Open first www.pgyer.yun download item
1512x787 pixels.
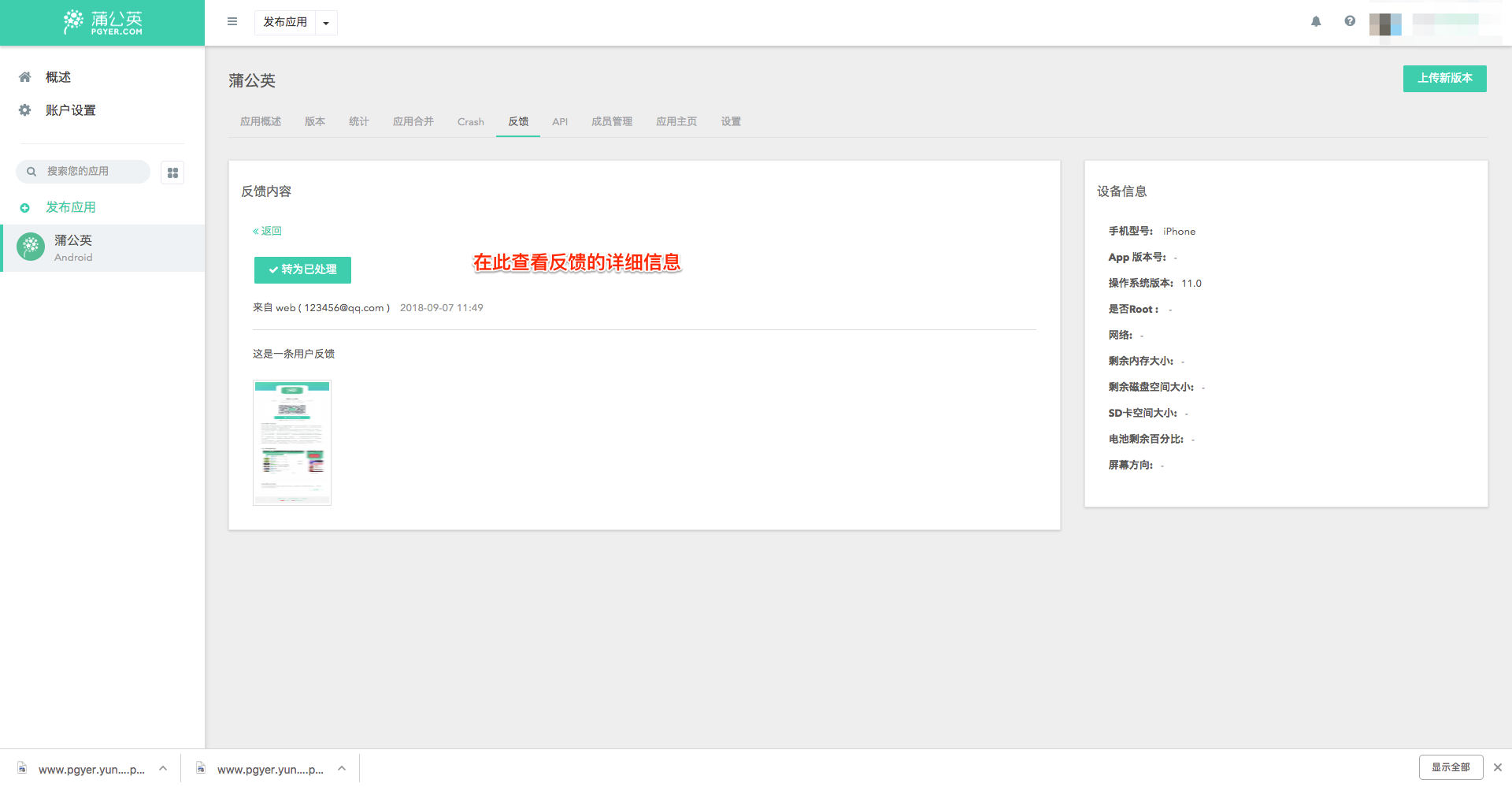click(x=91, y=769)
